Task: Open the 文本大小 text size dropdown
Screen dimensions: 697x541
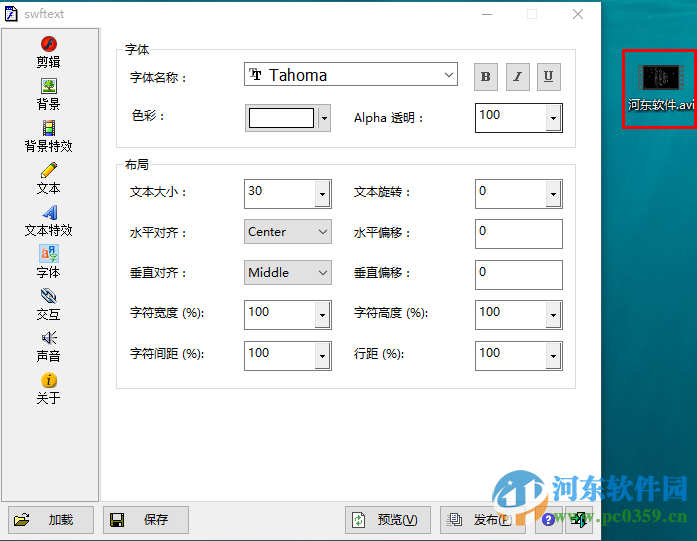Action: click(x=322, y=194)
